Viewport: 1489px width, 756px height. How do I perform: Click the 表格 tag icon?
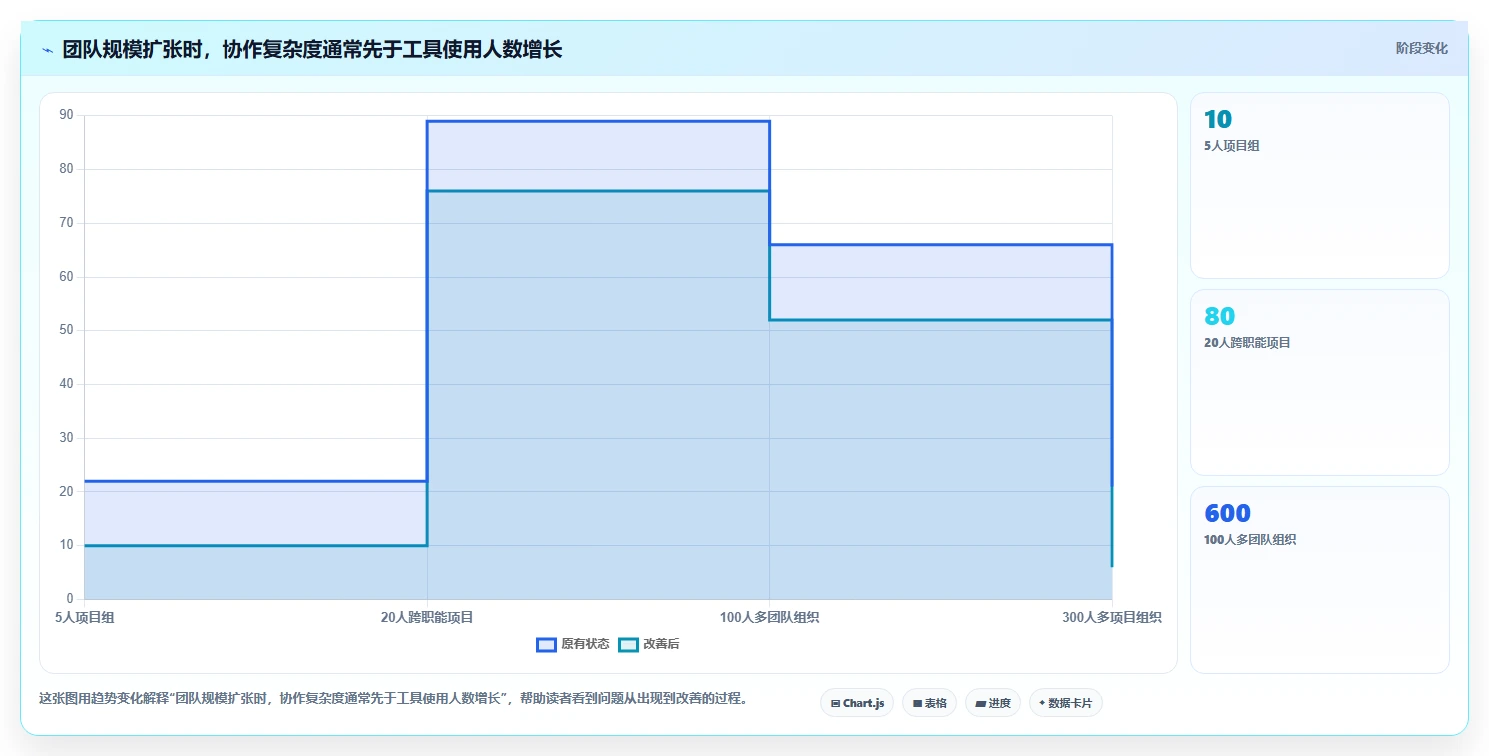[x=917, y=704]
